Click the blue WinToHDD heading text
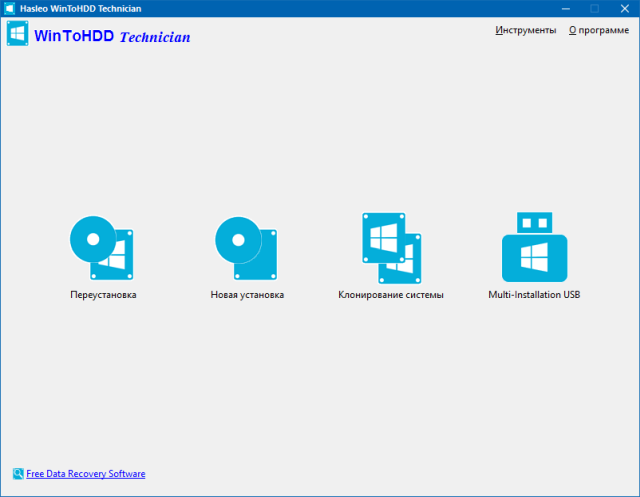This screenshot has width=640, height=497. [73, 36]
